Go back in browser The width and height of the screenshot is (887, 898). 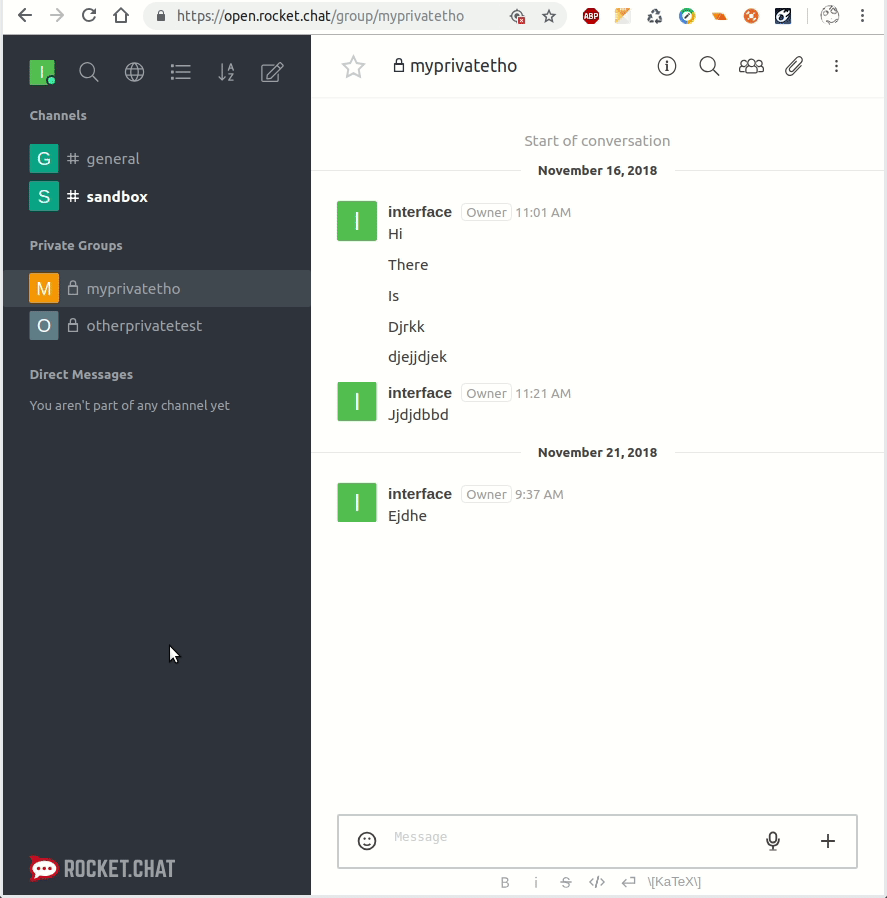[25, 15]
